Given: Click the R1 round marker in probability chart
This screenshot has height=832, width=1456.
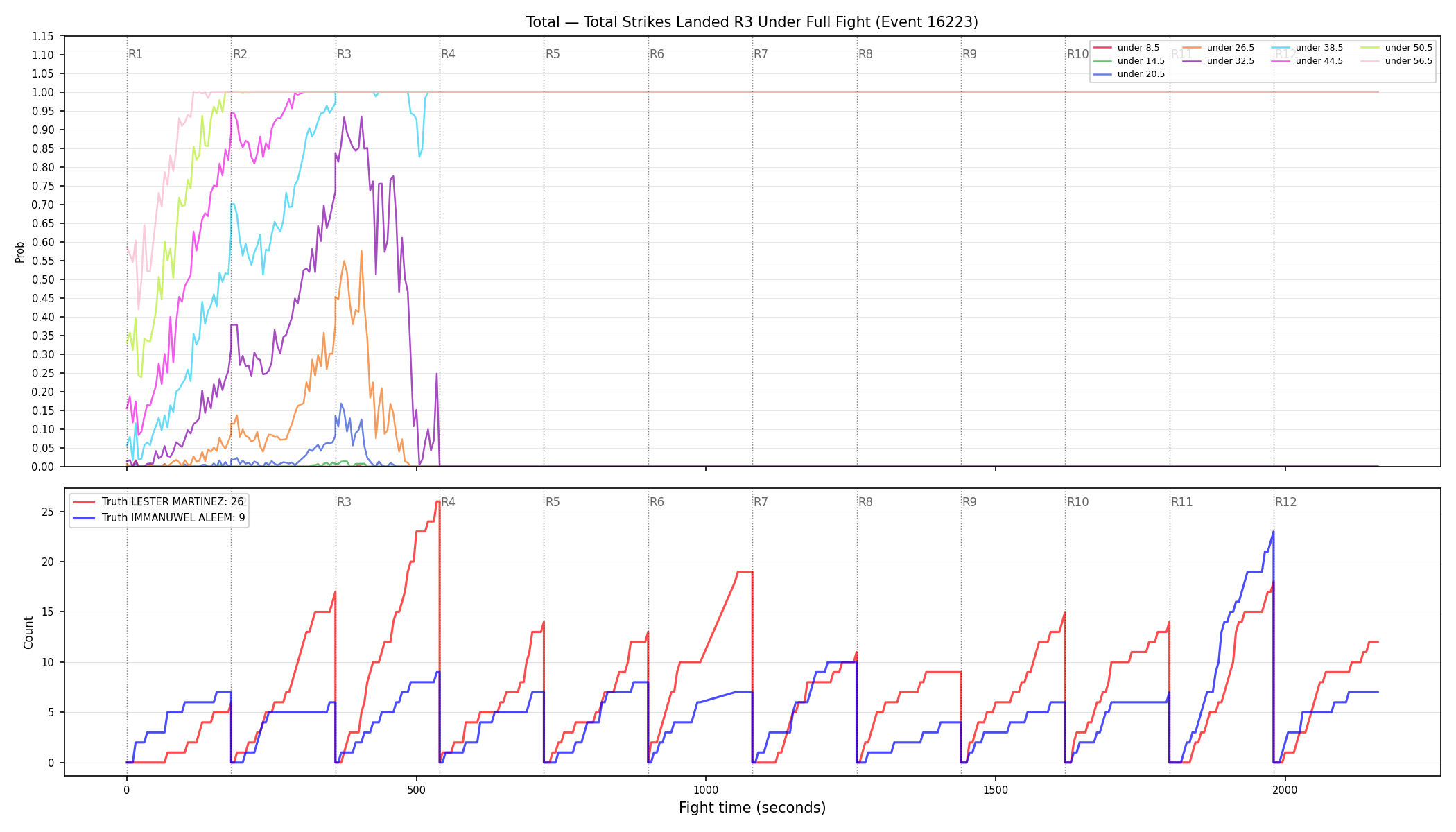Looking at the screenshot, I should 136,54.
